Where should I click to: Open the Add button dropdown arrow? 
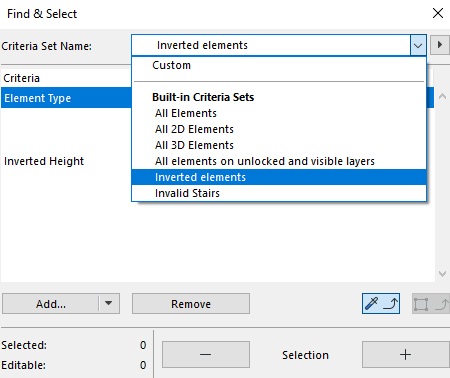(109, 303)
